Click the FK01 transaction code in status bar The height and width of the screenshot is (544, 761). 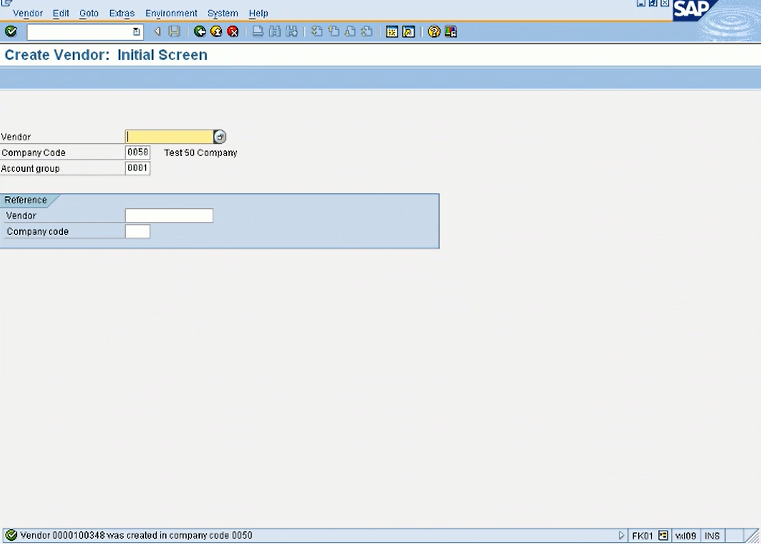tap(642, 536)
